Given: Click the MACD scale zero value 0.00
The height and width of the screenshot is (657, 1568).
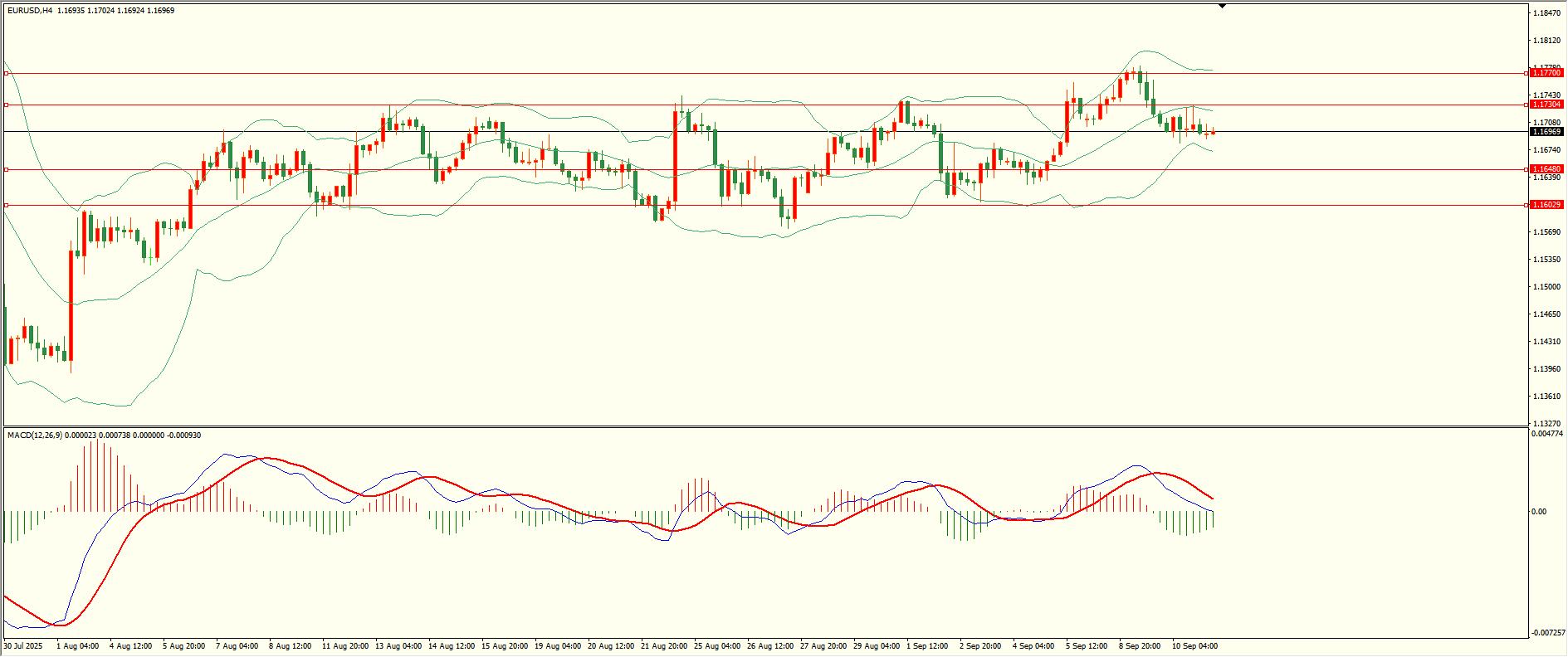Looking at the screenshot, I should click(x=1540, y=512).
